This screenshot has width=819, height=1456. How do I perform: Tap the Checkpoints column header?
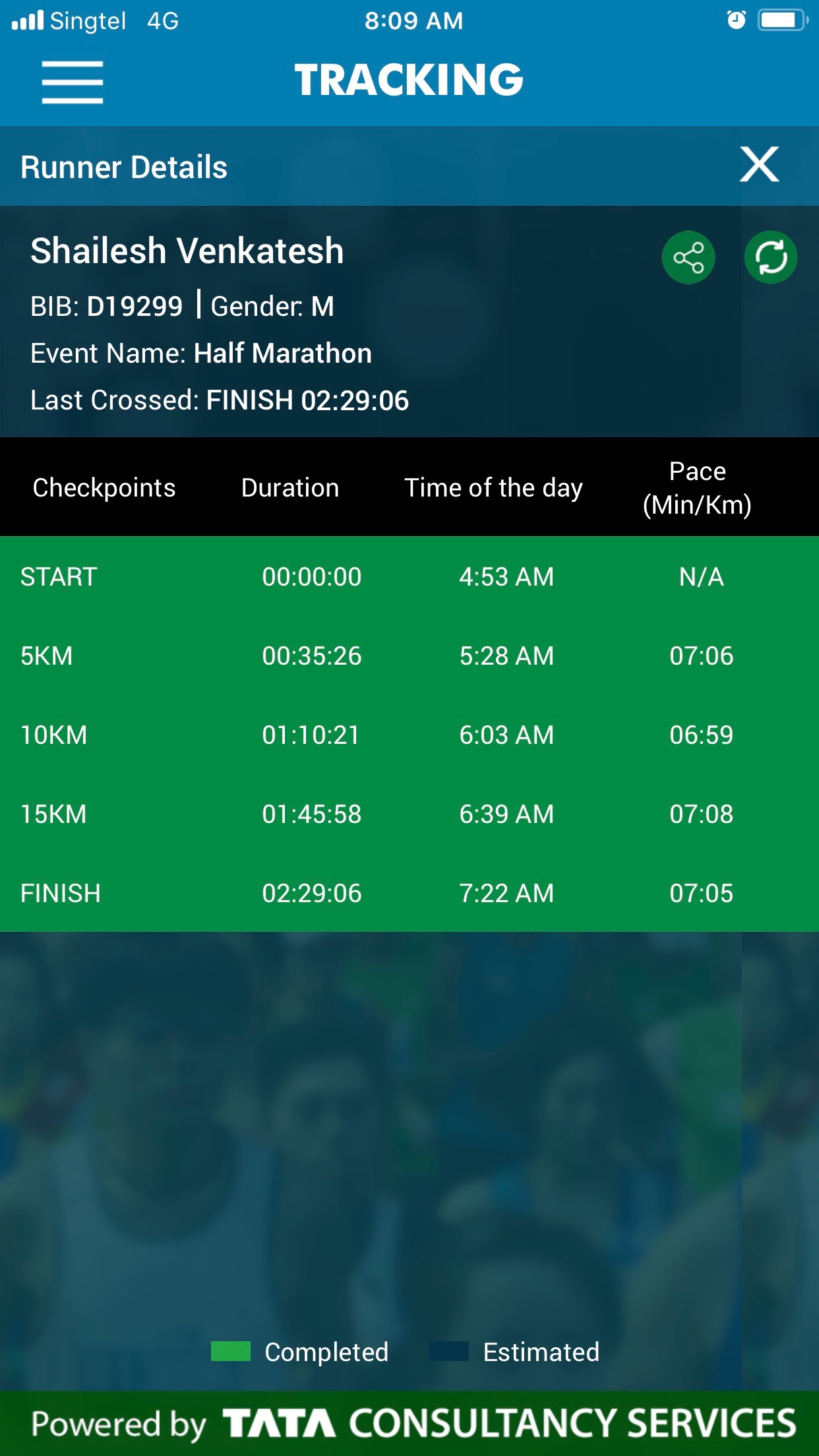104,488
